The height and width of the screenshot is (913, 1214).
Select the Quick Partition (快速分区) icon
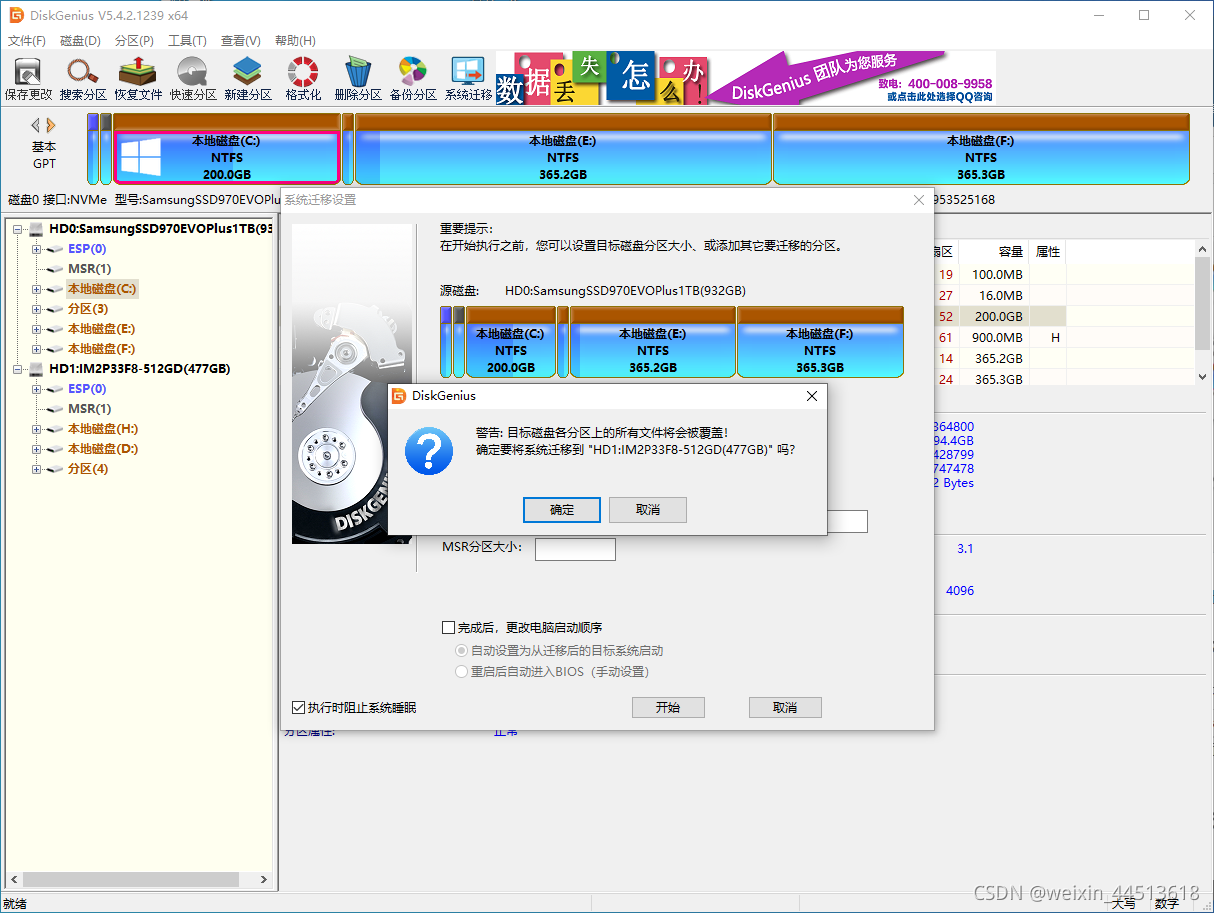click(x=193, y=79)
